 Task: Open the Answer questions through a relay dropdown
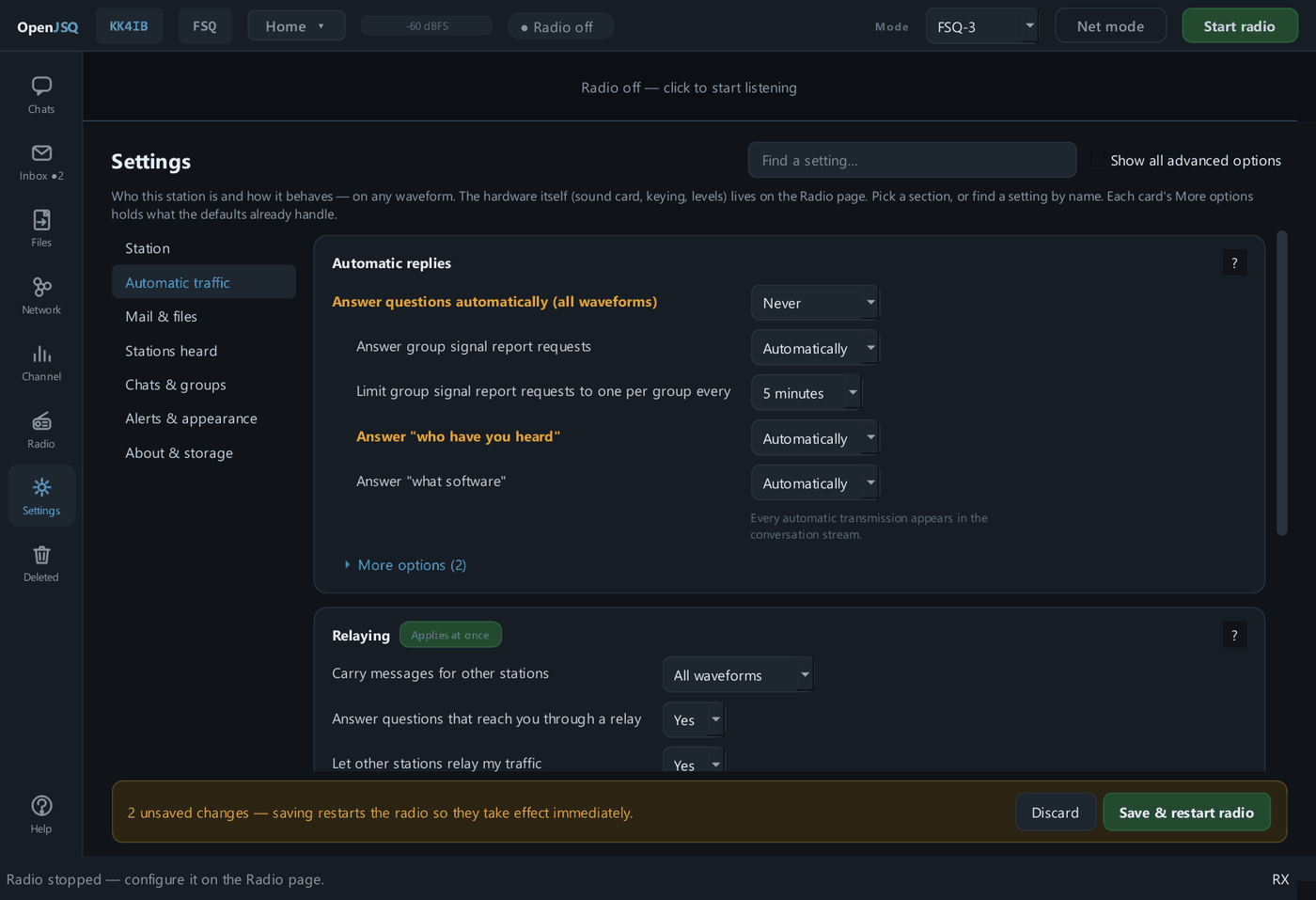[694, 720]
